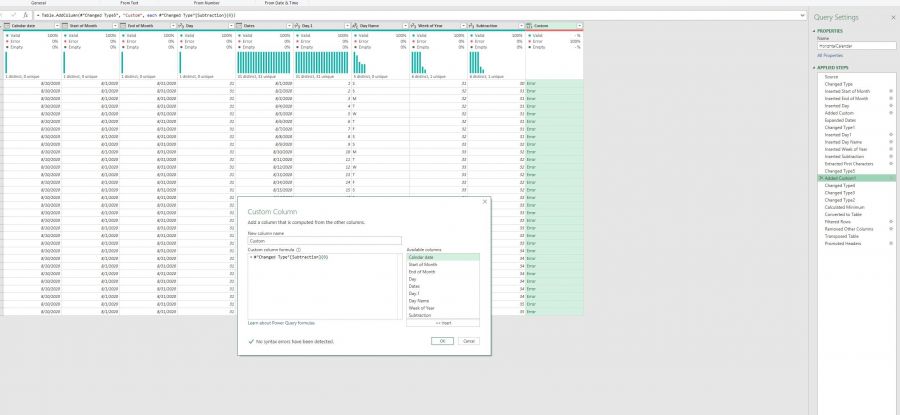The height and width of the screenshot is (415, 900).
Task: Click the data type icon of Subtraction column
Action: 471,26
